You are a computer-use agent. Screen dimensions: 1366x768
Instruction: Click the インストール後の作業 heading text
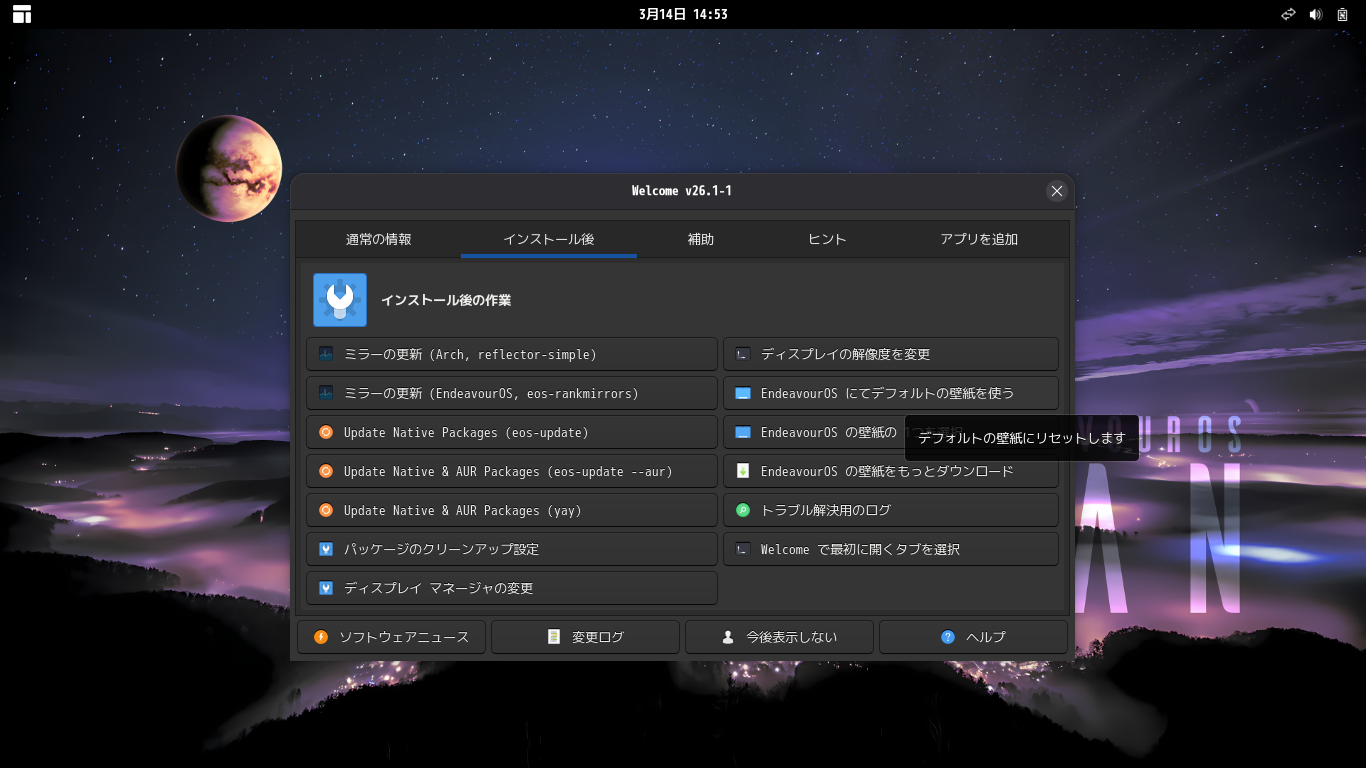pyautogui.click(x=446, y=300)
